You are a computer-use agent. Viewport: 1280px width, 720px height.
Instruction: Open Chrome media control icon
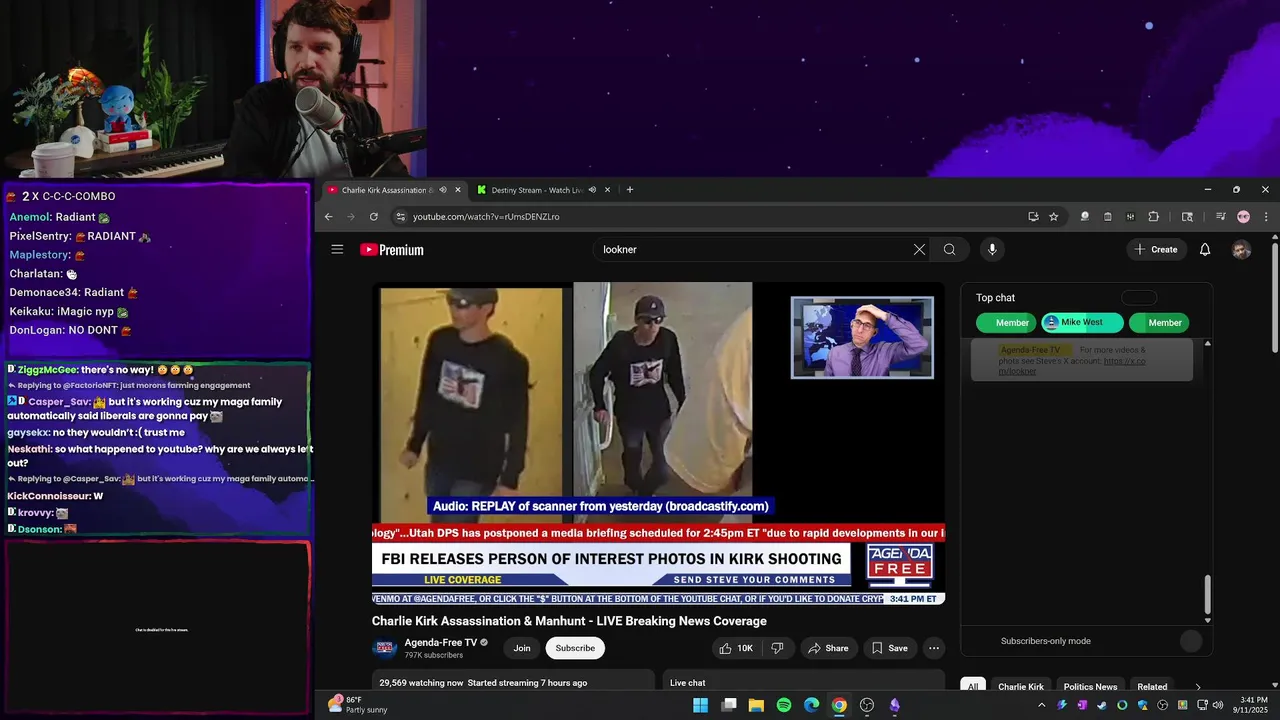pyautogui.click(x=1220, y=216)
